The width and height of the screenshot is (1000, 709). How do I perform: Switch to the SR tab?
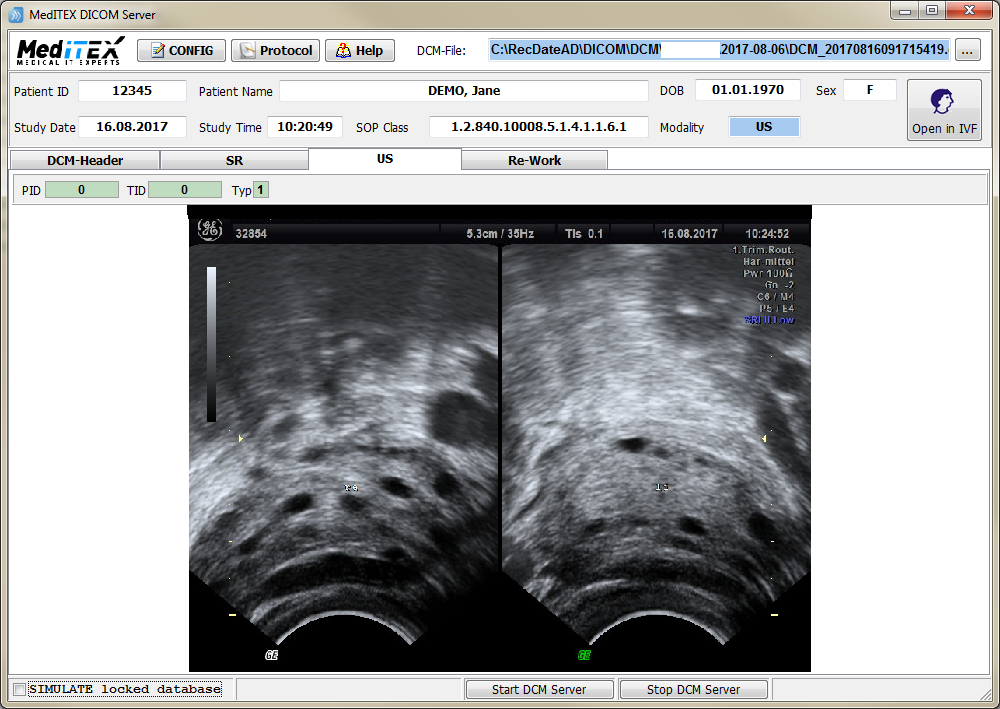coord(234,160)
